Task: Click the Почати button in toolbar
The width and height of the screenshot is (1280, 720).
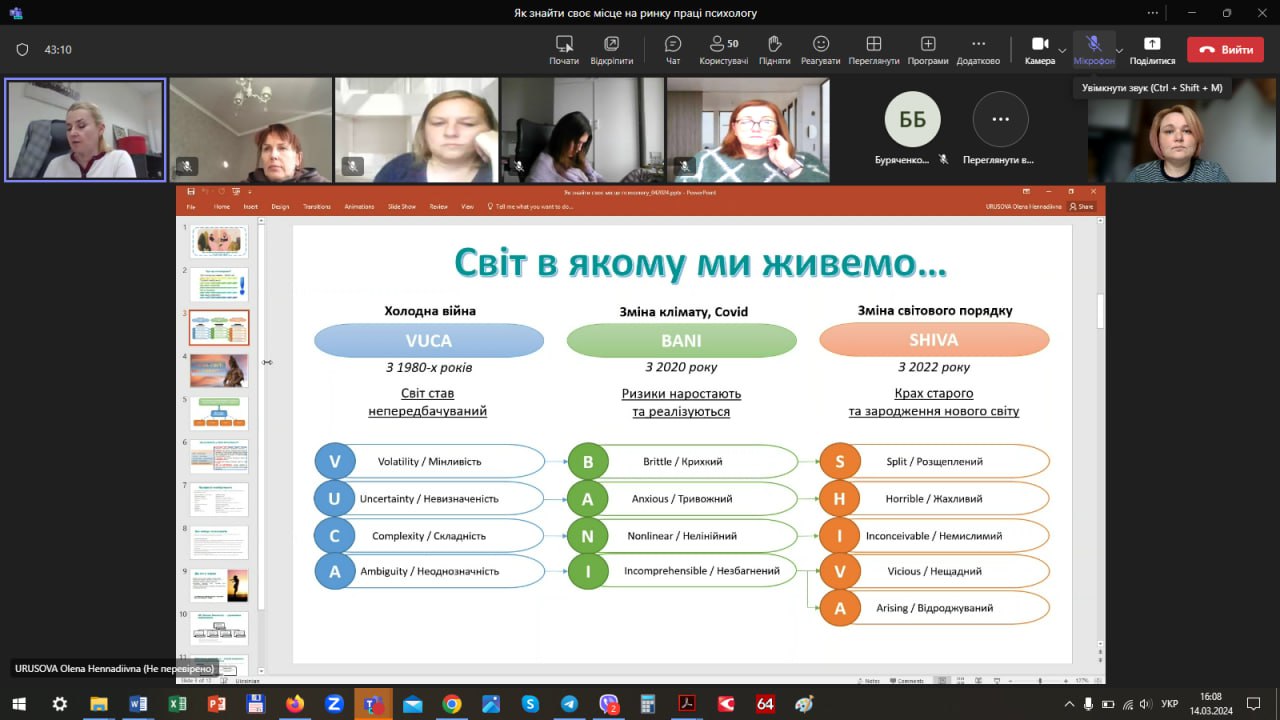Action: [x=564, y=49]
